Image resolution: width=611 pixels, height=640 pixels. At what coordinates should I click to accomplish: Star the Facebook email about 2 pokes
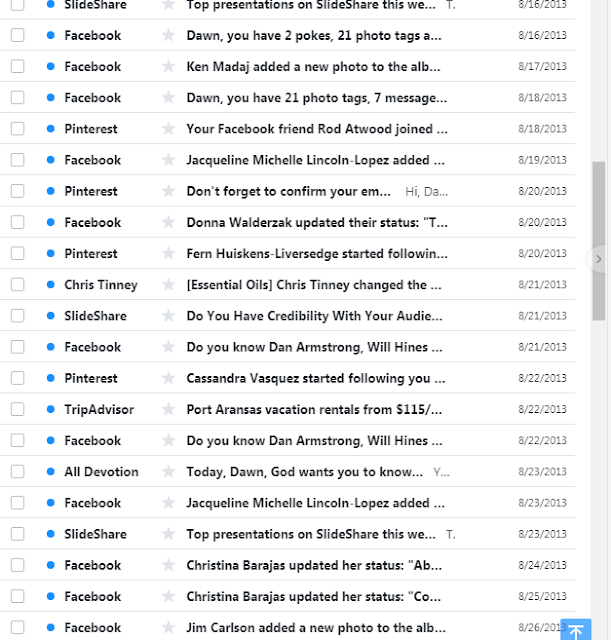coord(168,35)
